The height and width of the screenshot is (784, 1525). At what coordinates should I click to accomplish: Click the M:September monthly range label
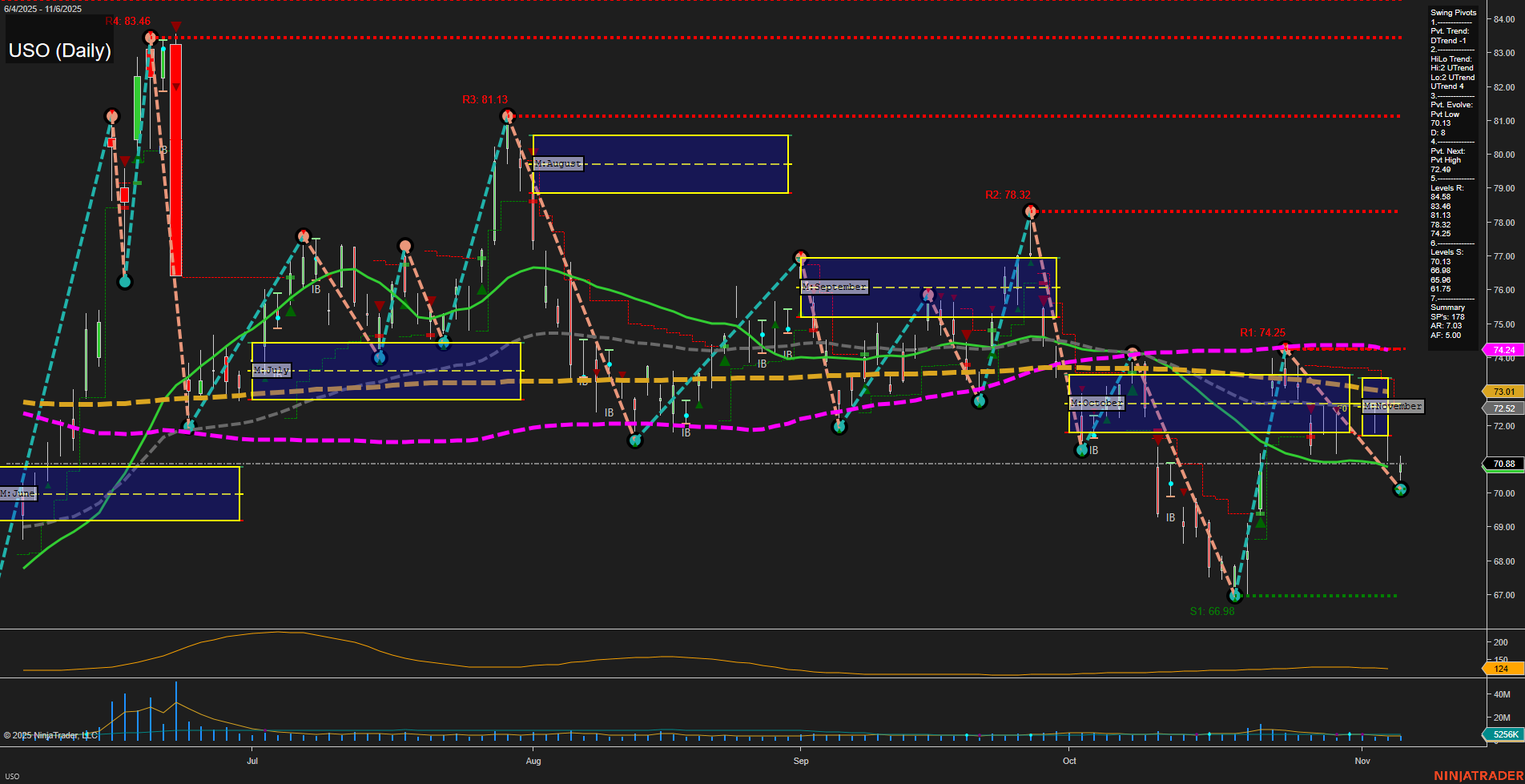click(834, 287)
